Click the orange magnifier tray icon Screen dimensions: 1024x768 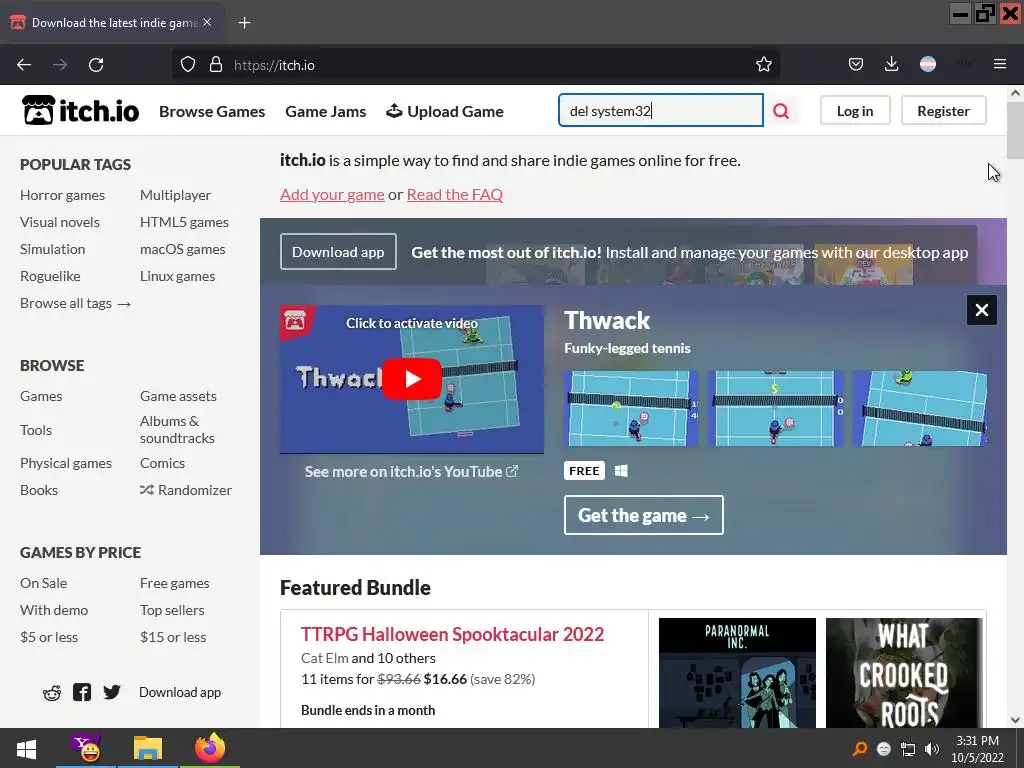(x=860, y=749)
